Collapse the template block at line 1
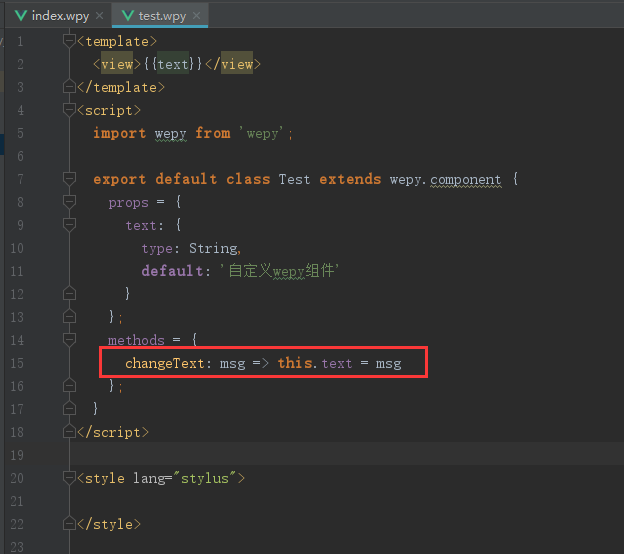 click(69, 40)
